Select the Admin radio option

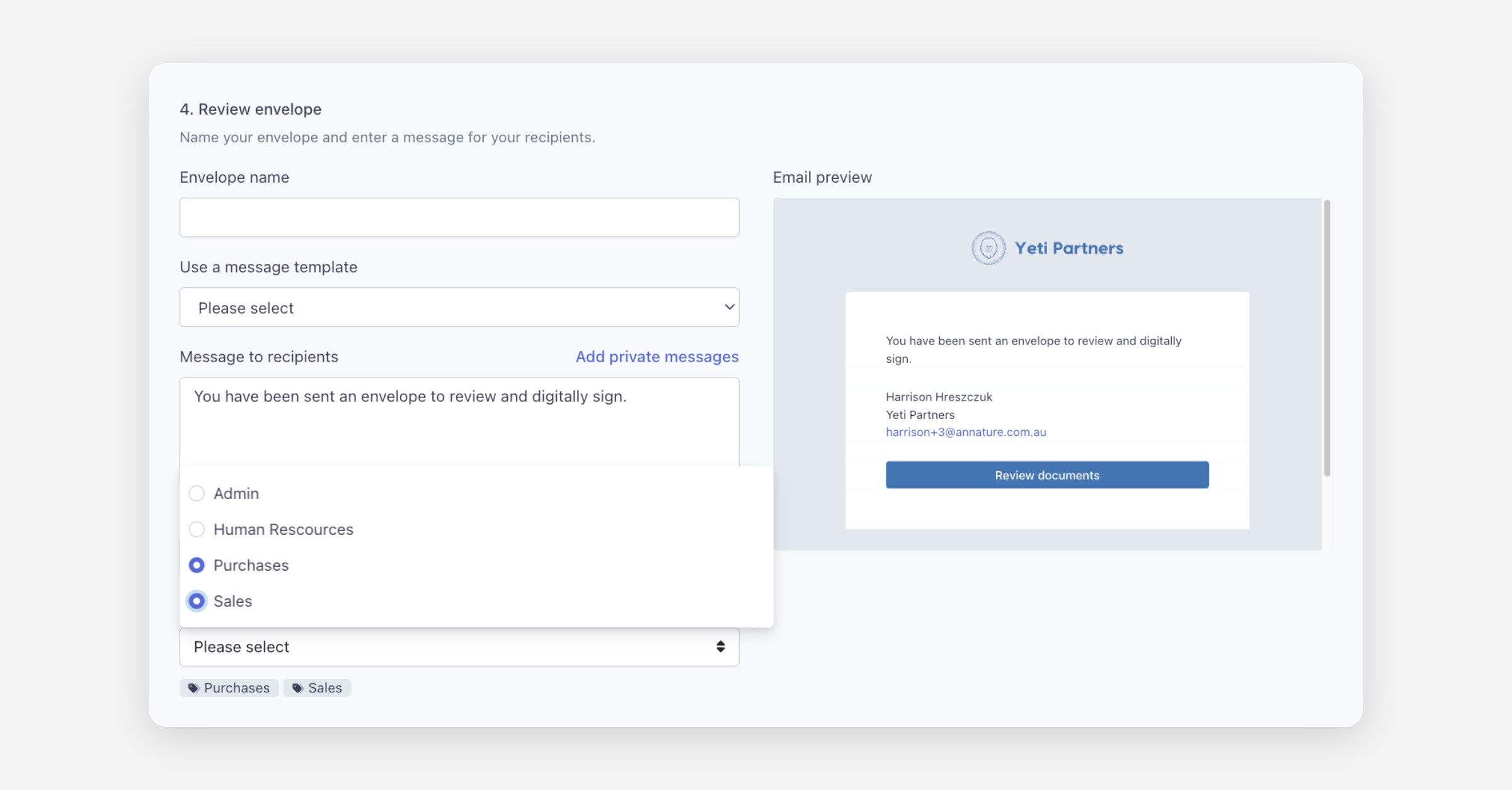tap(197, 493)
